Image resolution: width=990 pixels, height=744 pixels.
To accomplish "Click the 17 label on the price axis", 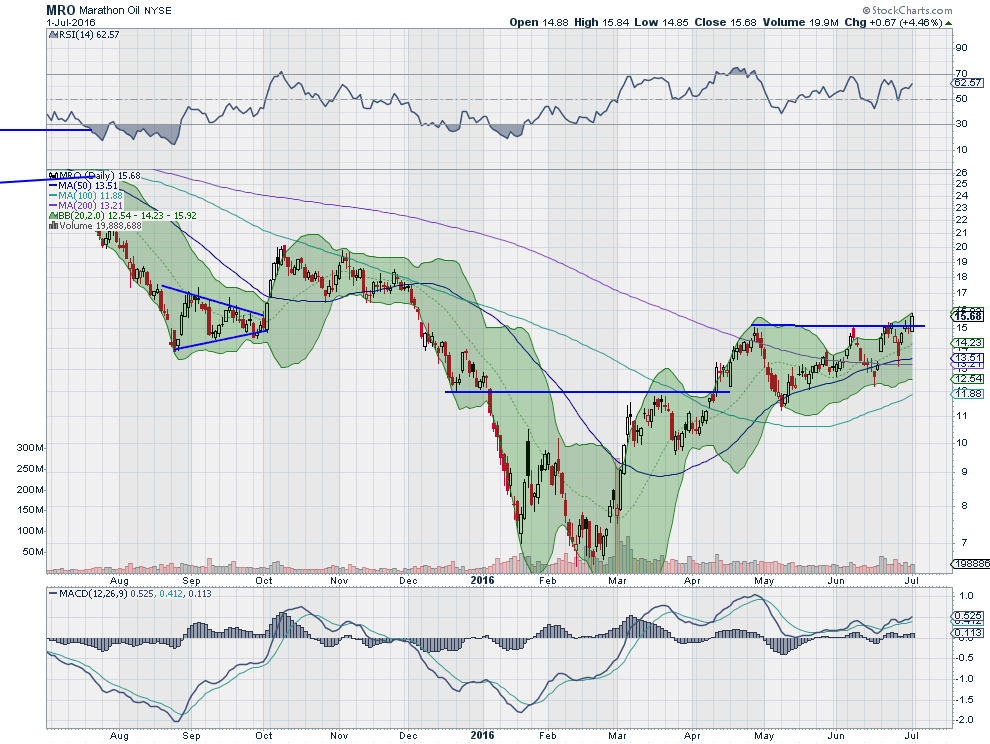I will tap(962, 293).
